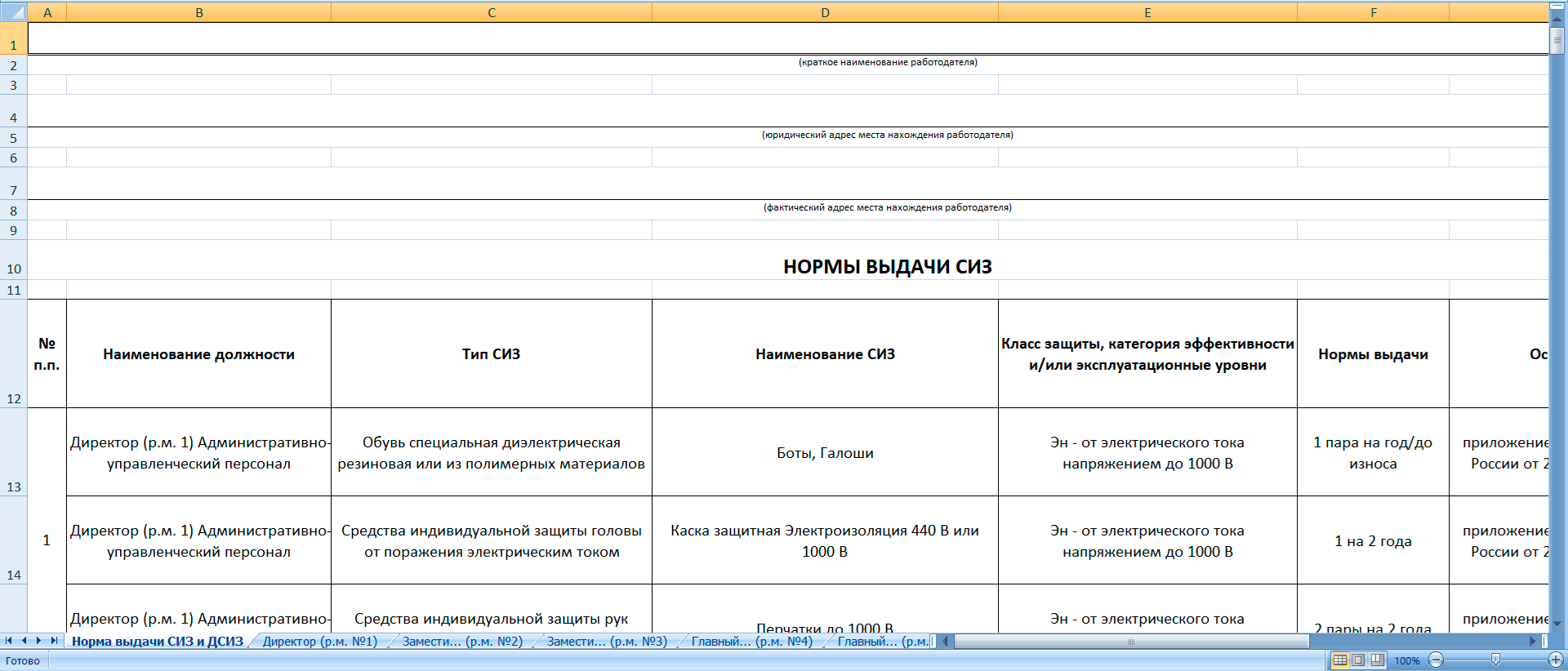The image size is (1568, 671).
Task: Click 'Каска защитная Электроизоляция 440 В' cell
Action: 825,540
